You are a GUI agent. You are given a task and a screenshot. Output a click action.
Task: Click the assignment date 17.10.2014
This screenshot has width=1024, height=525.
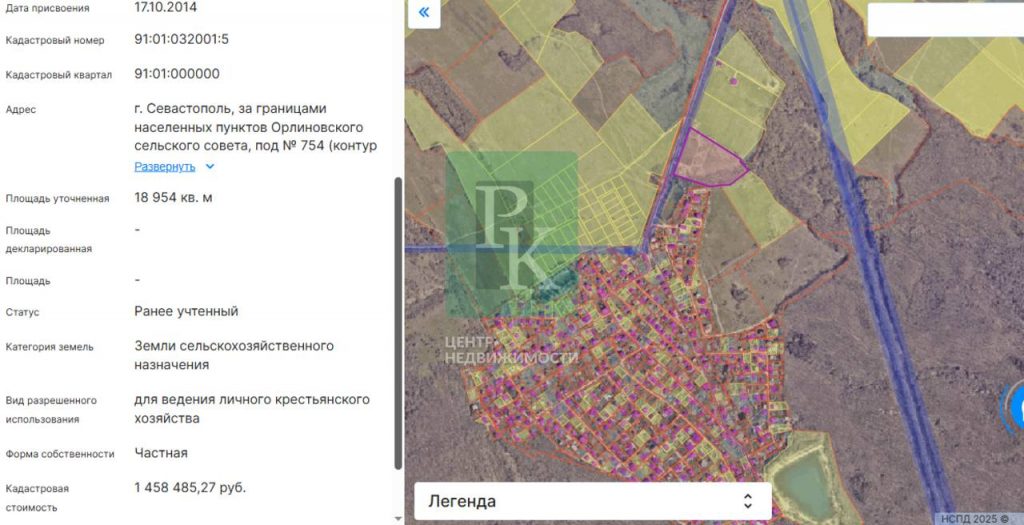(166, 7)
